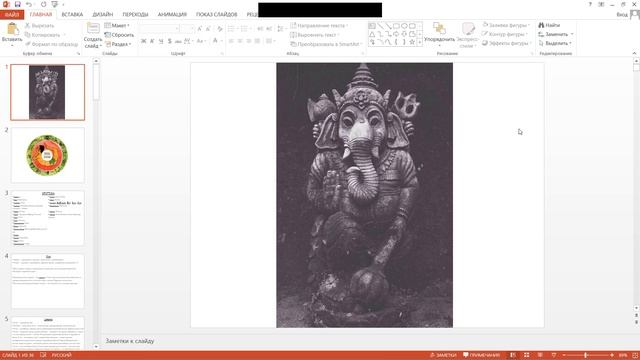Toggle underline Ч formatting
Image resolution: width=640 pixels, height=360 pixels.
tap(161, 41)
